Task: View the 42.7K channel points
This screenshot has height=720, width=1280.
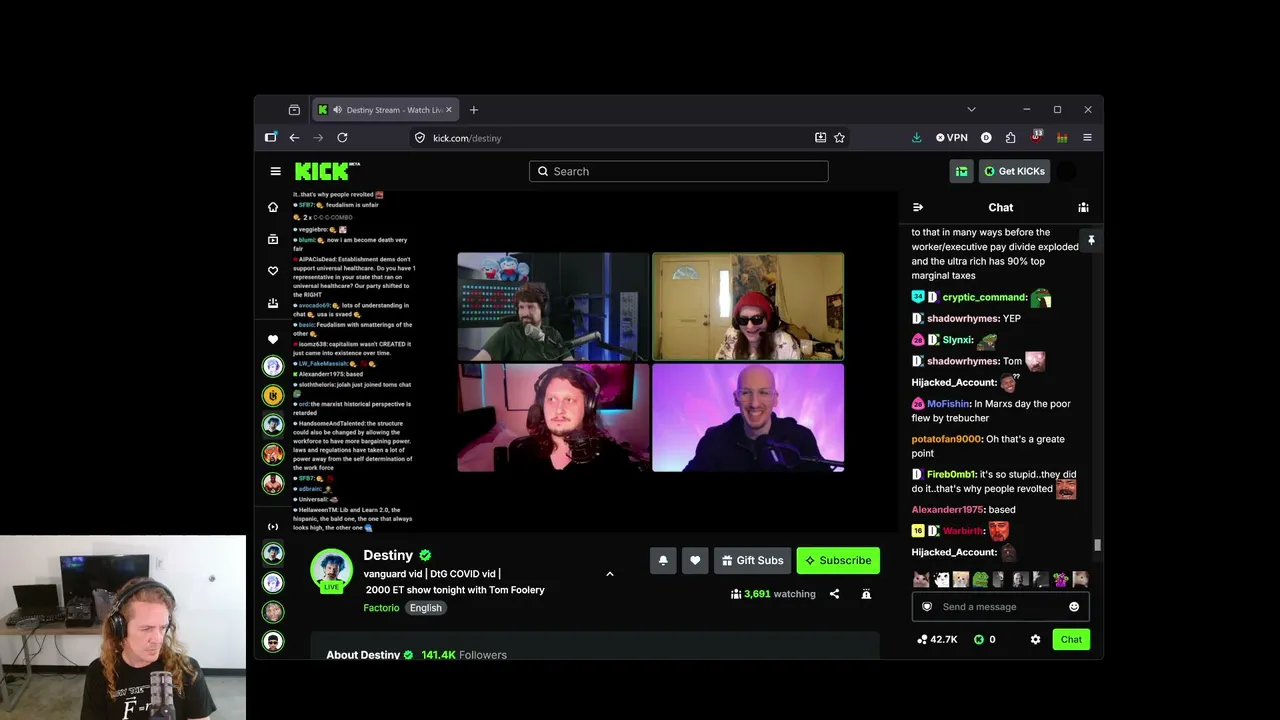Action: 937,639
